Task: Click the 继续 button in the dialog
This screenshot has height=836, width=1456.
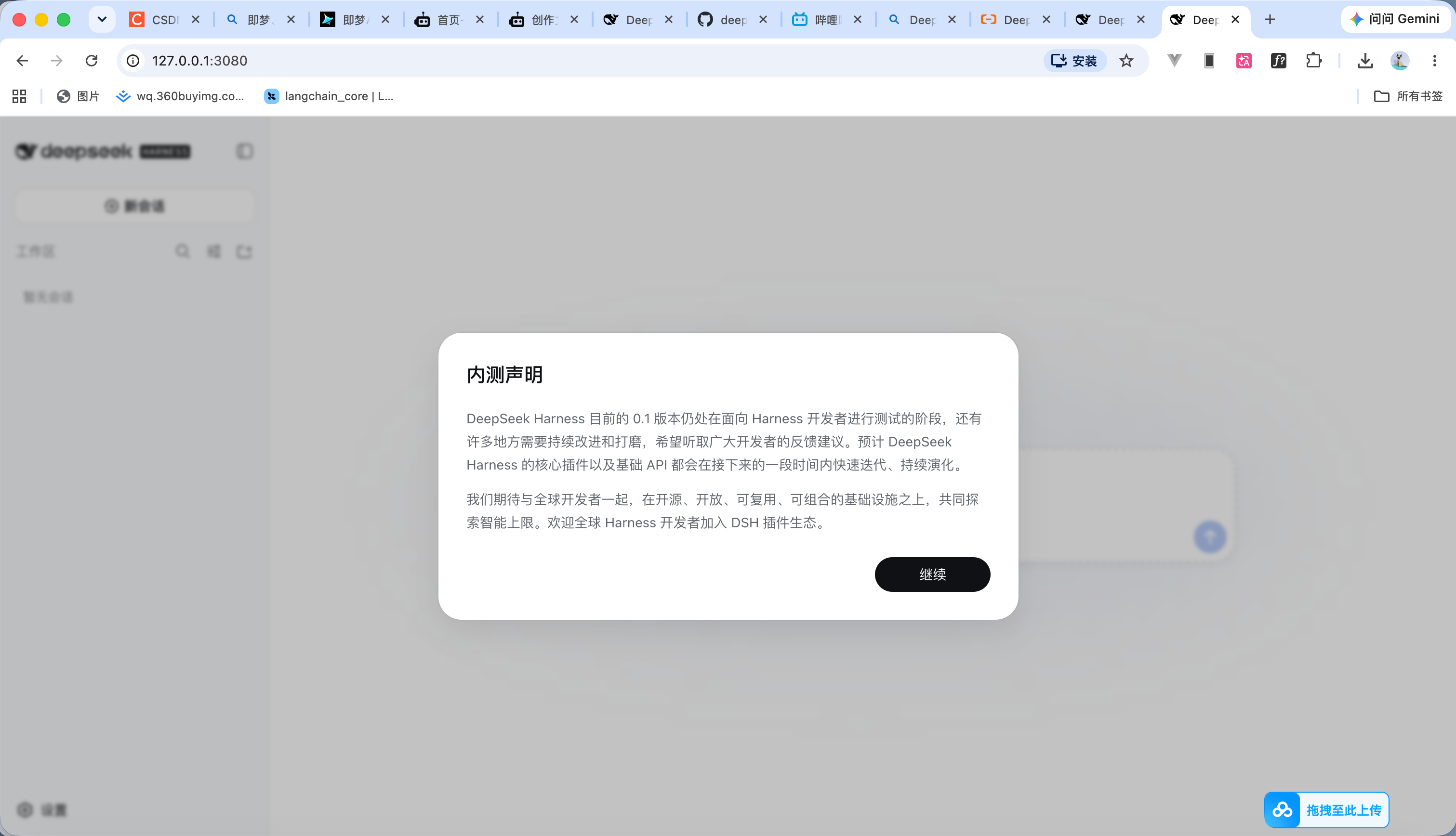Action: [932, 574]
